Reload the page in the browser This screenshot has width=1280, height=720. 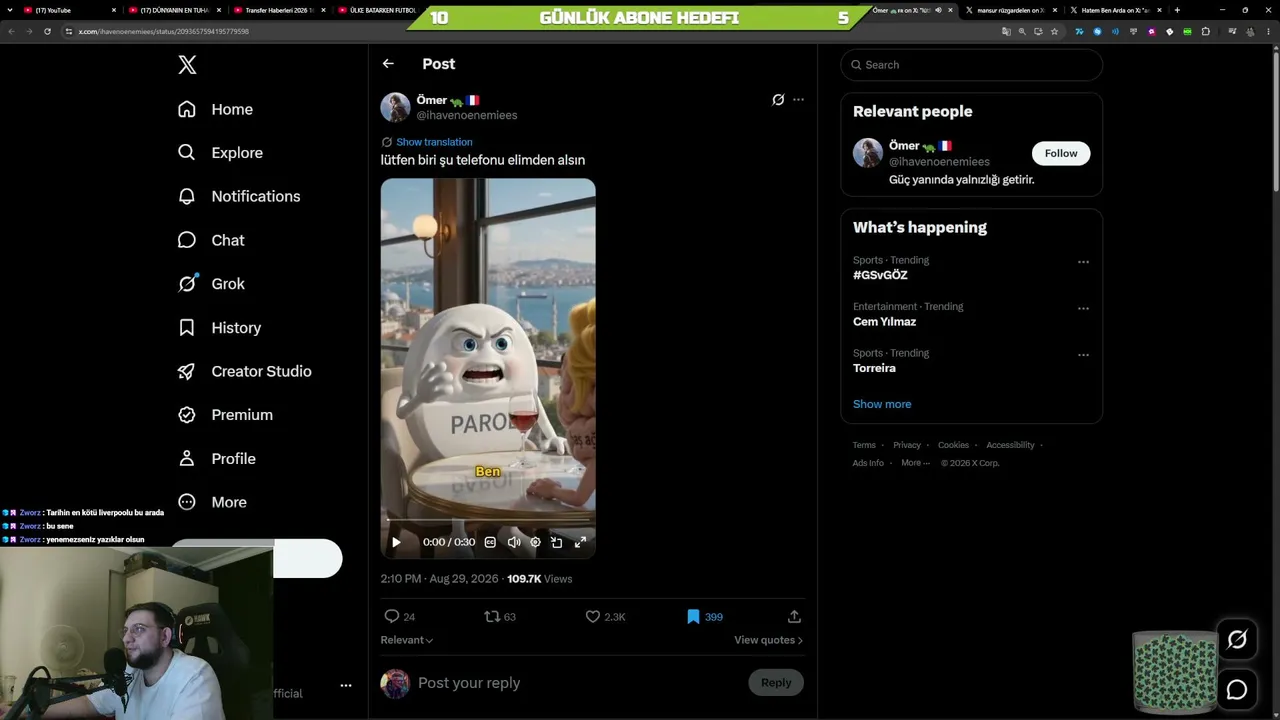point(47,31)
